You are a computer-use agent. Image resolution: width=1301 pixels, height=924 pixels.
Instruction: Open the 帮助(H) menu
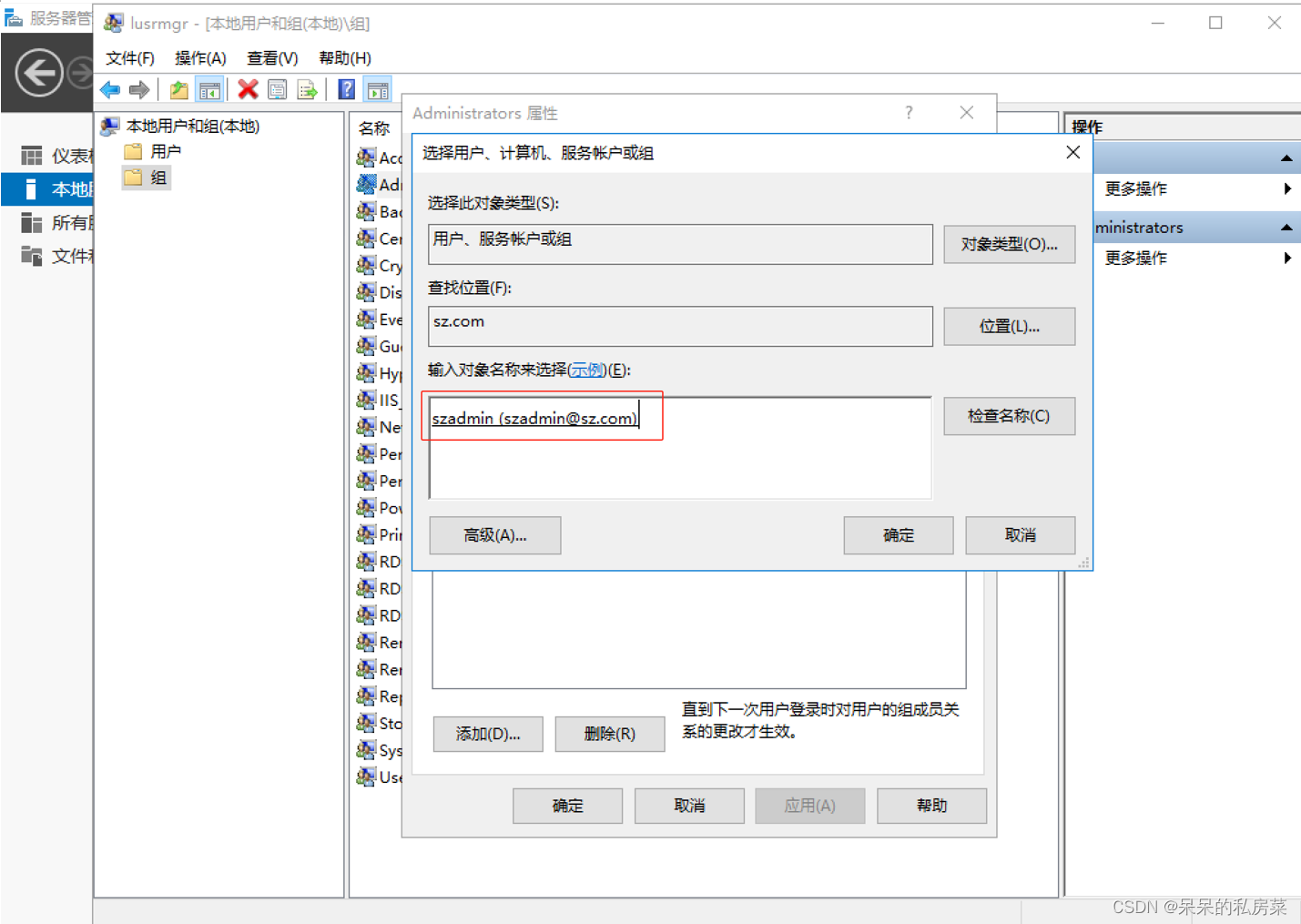pos(345,58)
